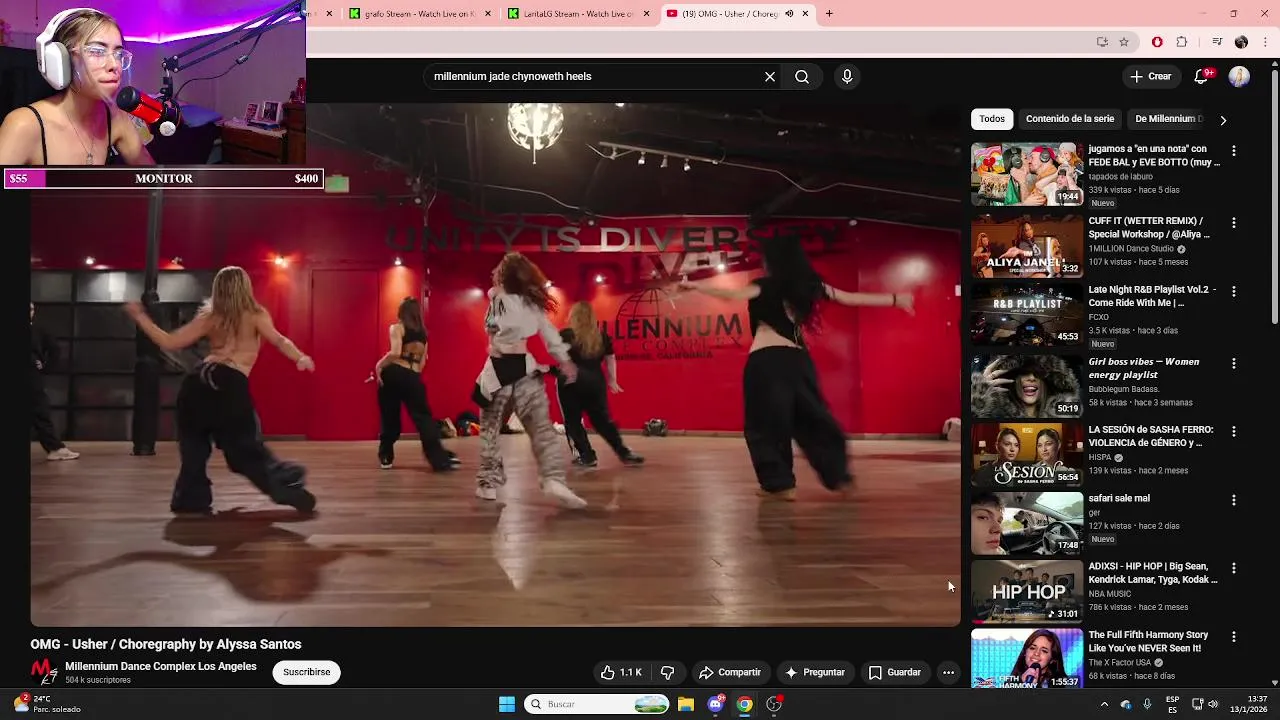
Task: Open options for ADIXSI HIP HOP video
Action: 1234,568
